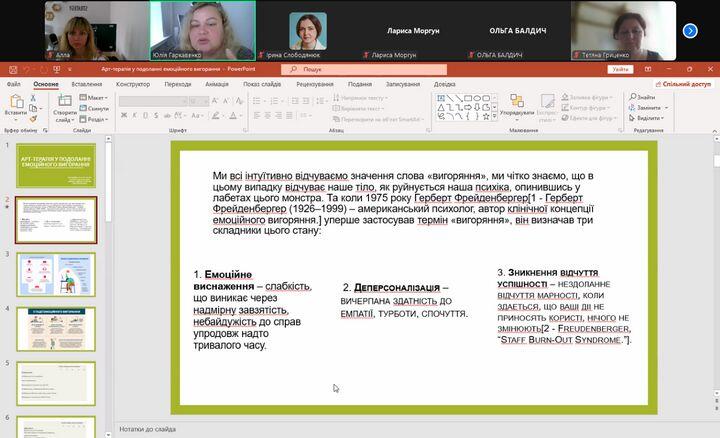Toggle bold (Ж) formatting
The height and width of the screenshot is (438, 720).
point(124,115)
